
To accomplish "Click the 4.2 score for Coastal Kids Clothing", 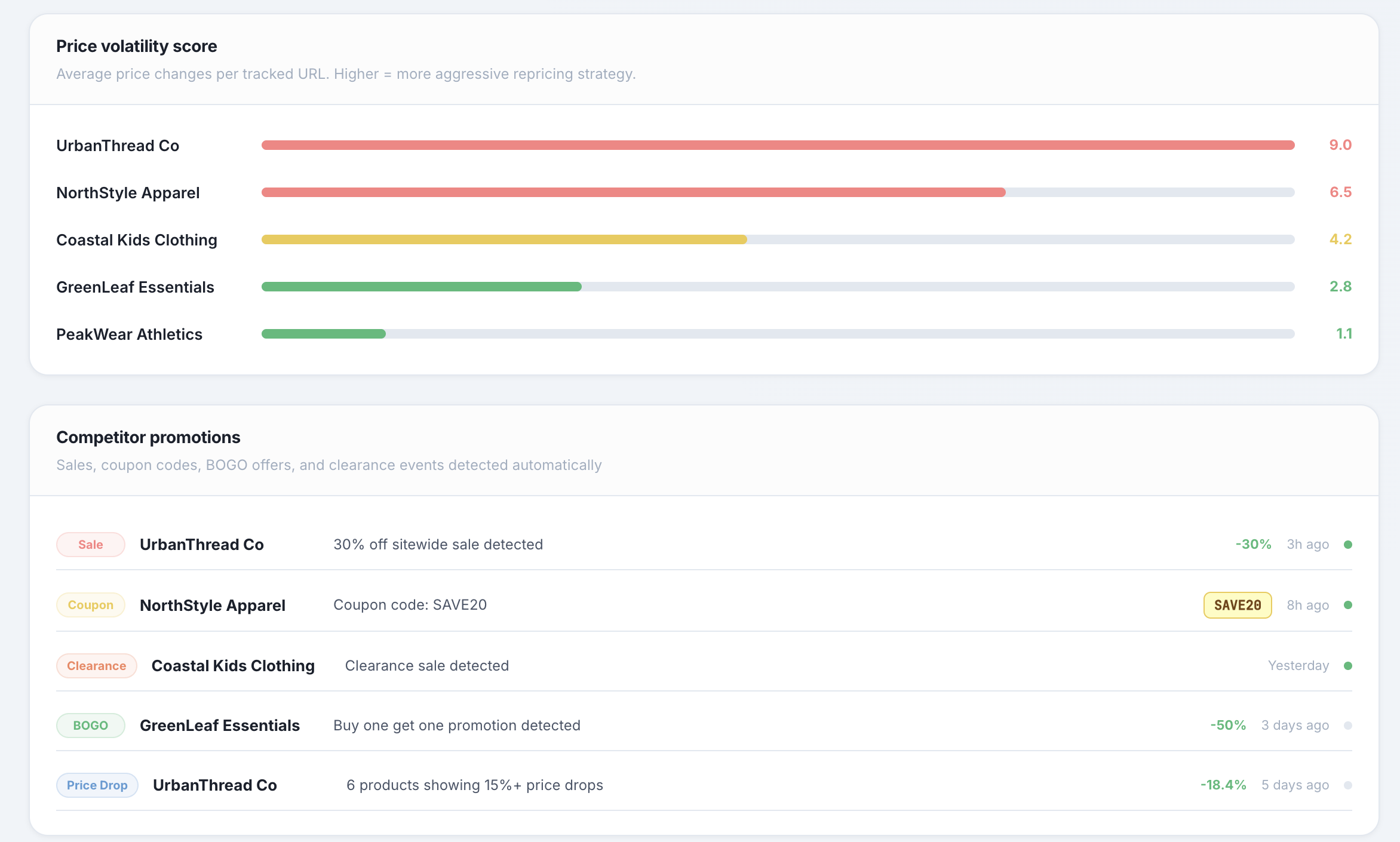I will click(1341, 239).
